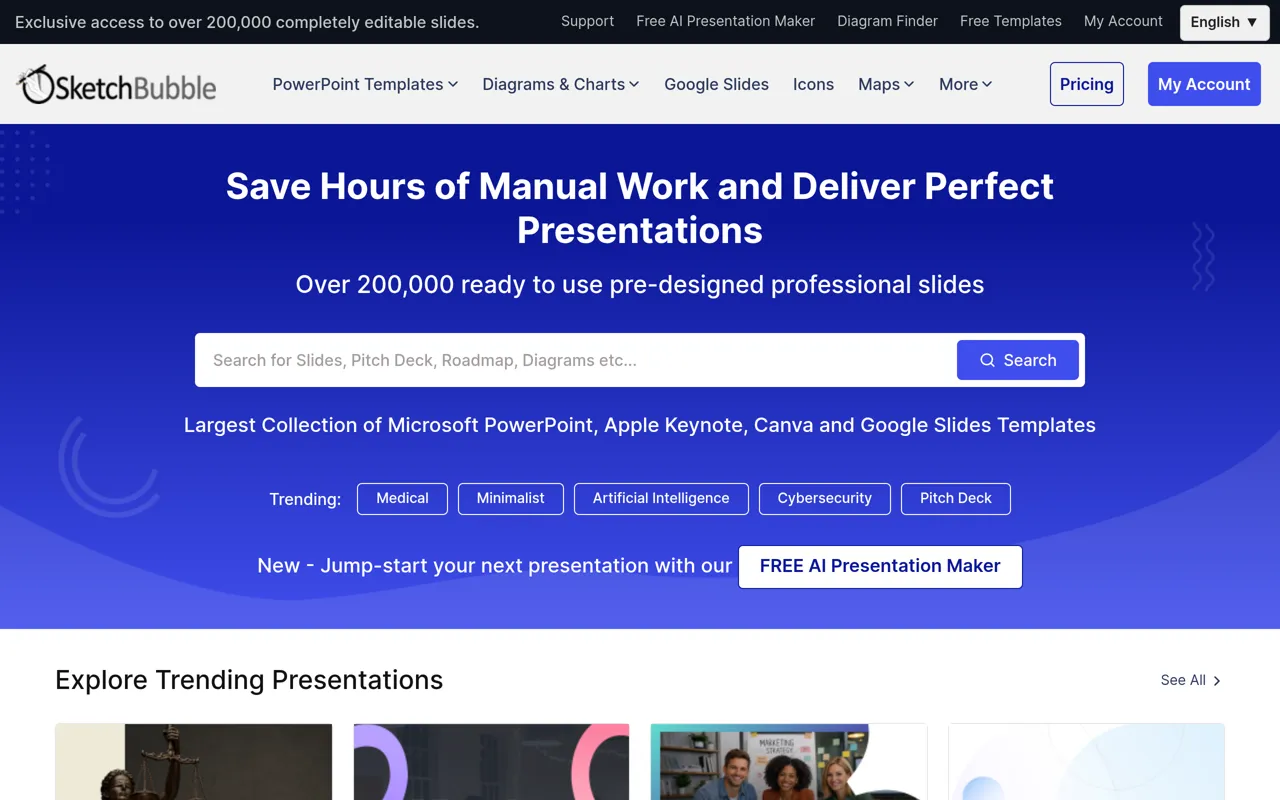
Task: Expand the More menu
Action: [965, 84]
